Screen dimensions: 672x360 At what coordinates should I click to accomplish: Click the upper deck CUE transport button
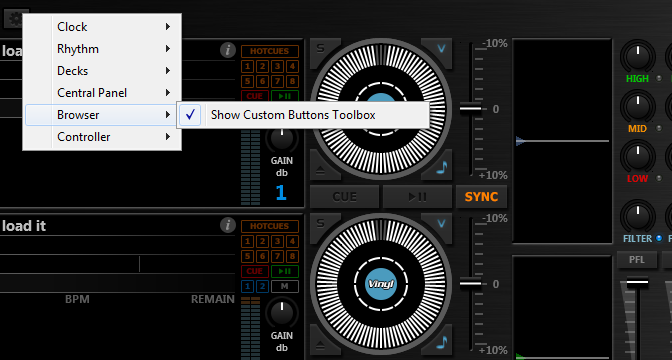click(345, 197)
